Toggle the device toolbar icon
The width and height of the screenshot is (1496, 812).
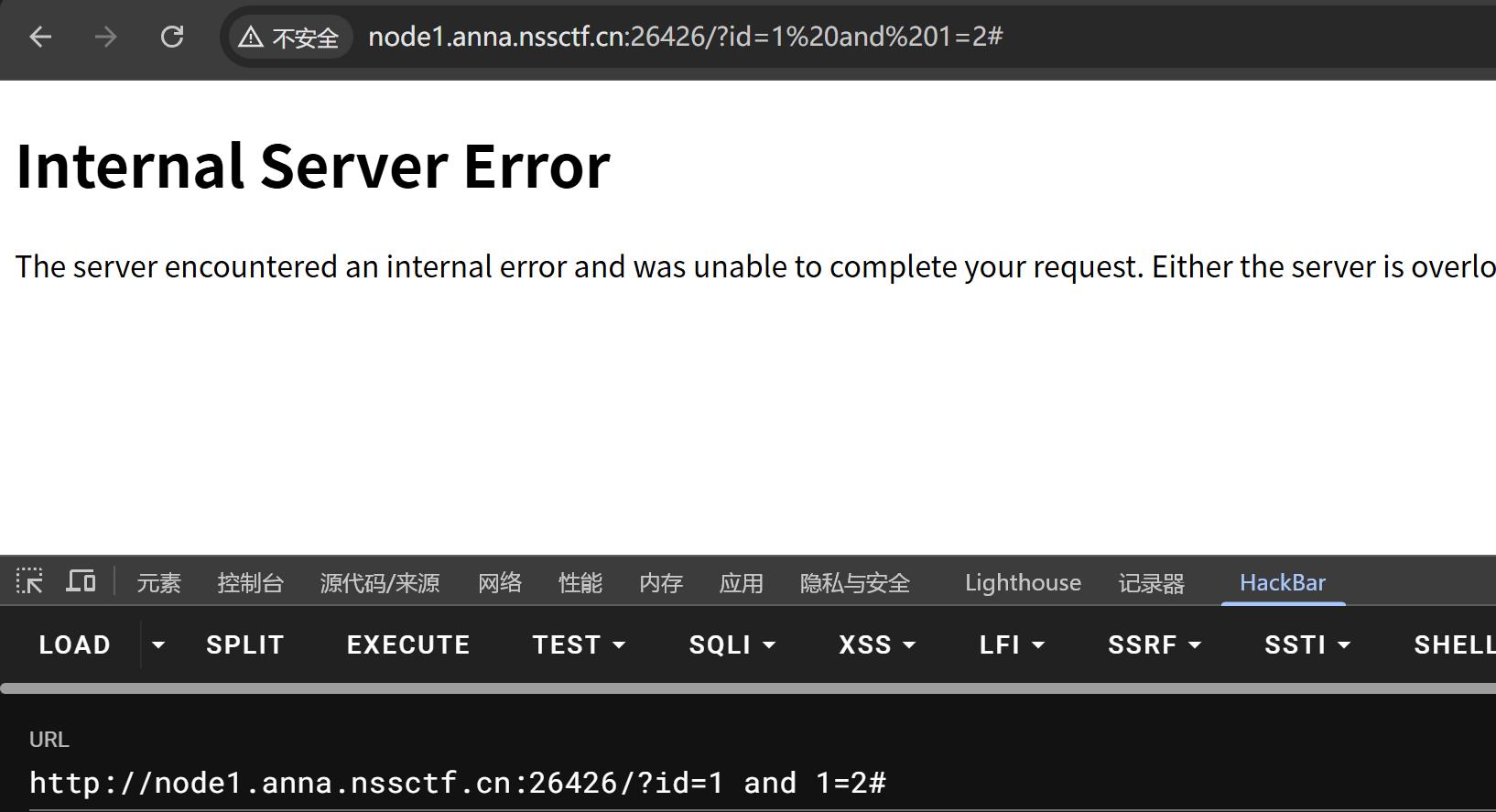[81, 581]
